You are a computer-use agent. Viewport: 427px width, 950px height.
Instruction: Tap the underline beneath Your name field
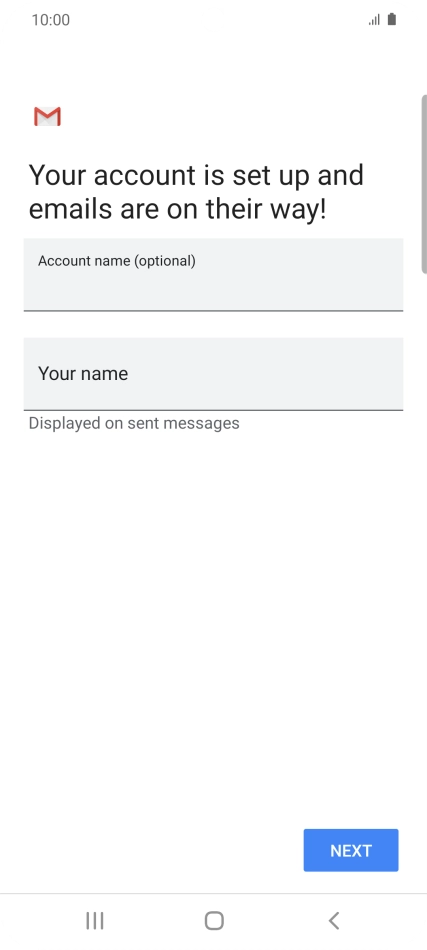coord(213,410)
